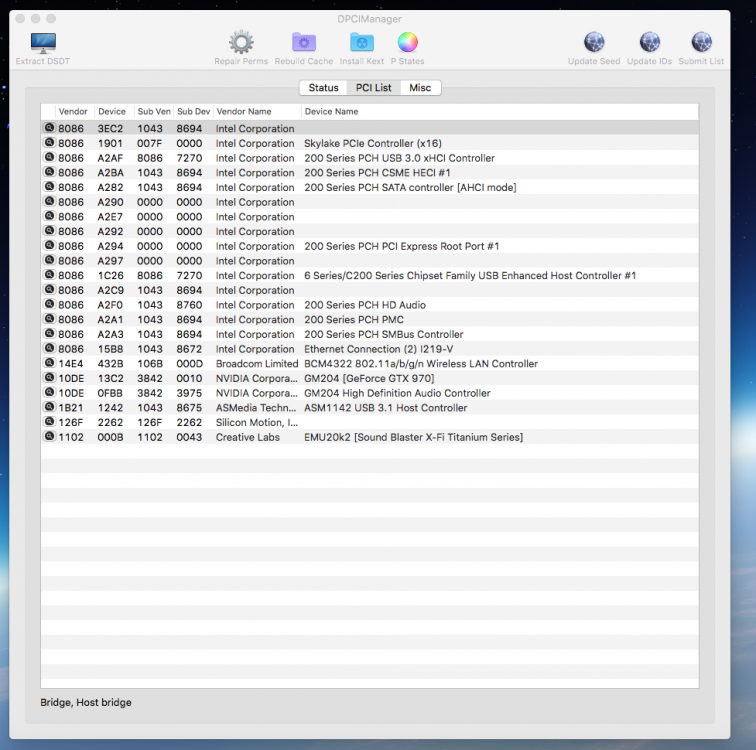Click the Creative Labs vendor name cell

248,437
